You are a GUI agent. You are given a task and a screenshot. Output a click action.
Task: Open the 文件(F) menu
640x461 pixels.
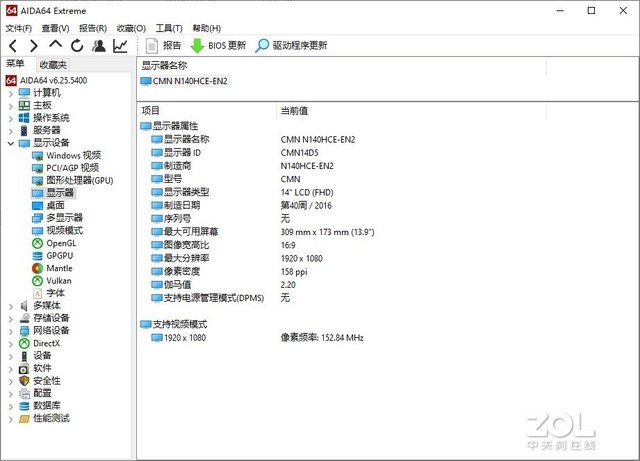point(18,28)
